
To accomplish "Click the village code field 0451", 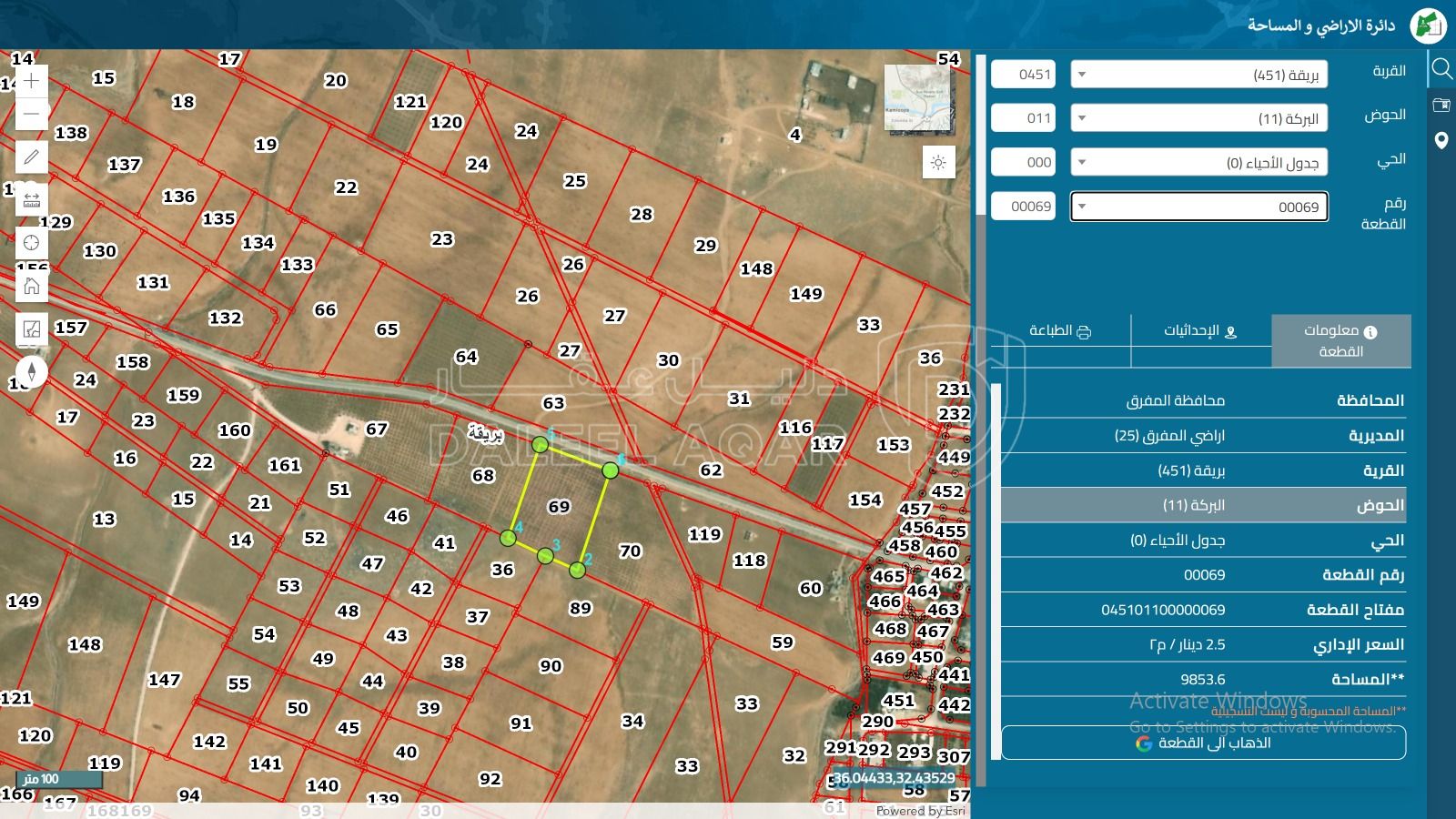I will [x=1023, y=75].
